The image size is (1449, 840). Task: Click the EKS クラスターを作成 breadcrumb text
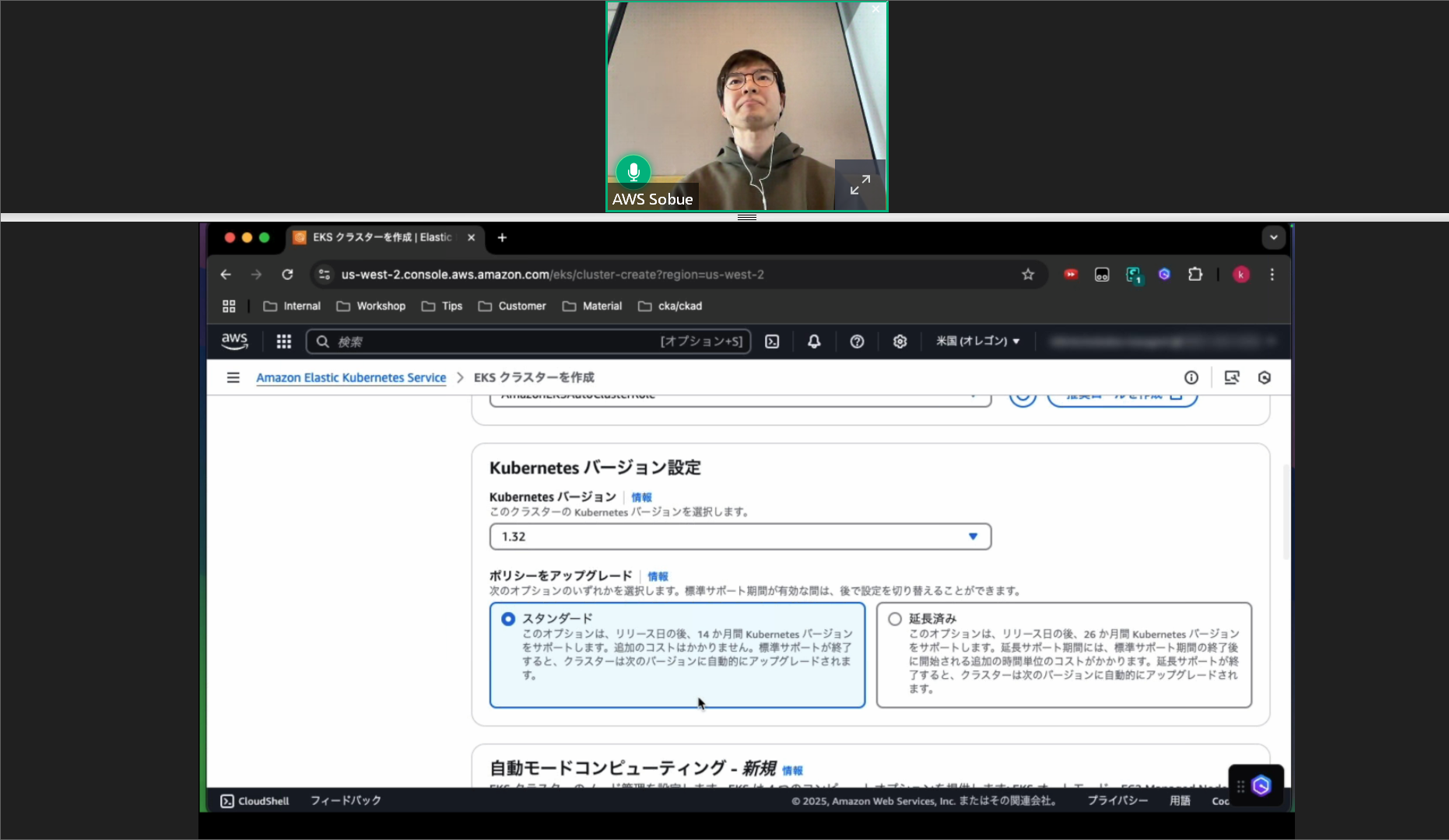[x=534, y=378]
